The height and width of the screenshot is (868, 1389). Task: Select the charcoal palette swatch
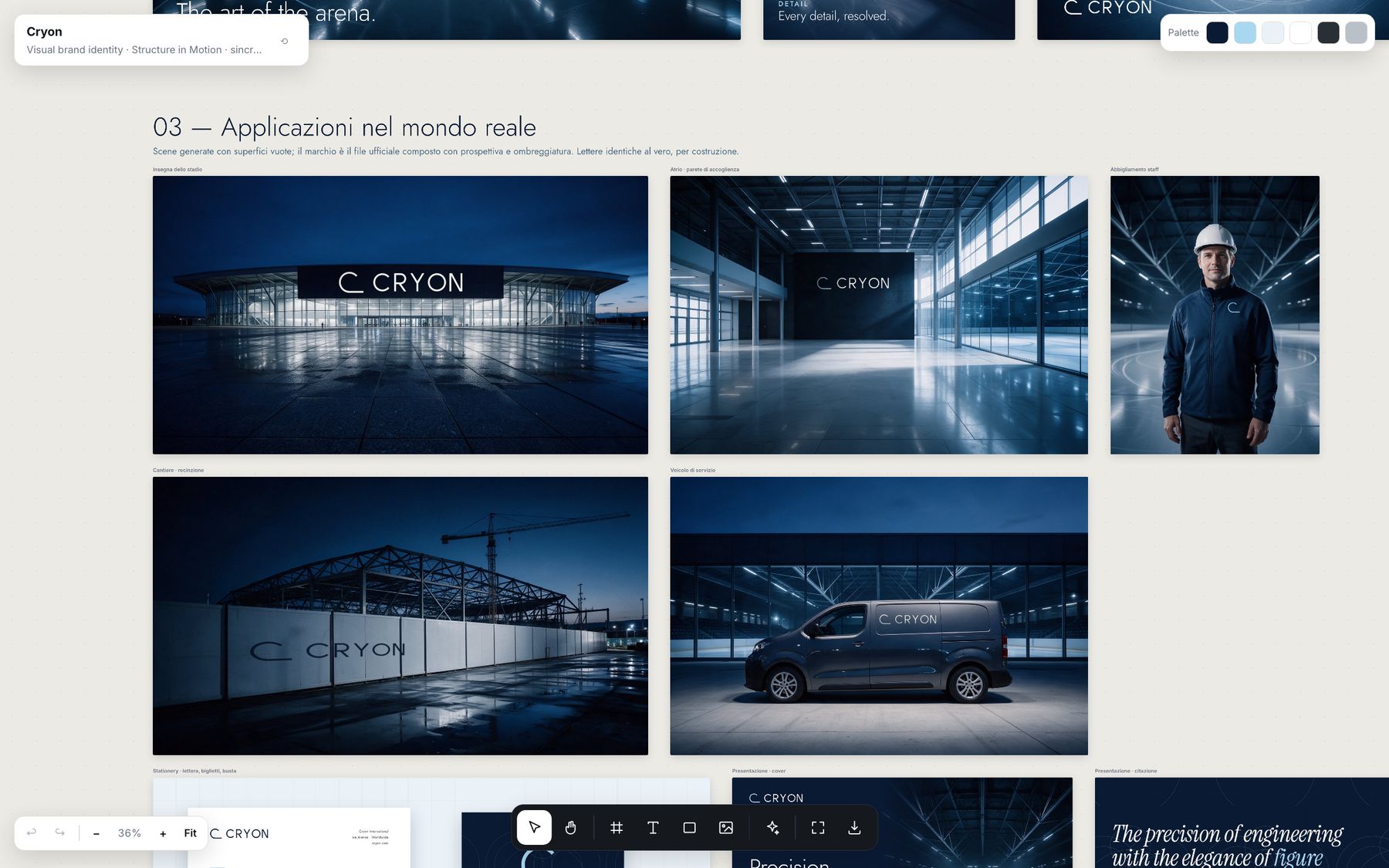click(x=1328, y=32)
